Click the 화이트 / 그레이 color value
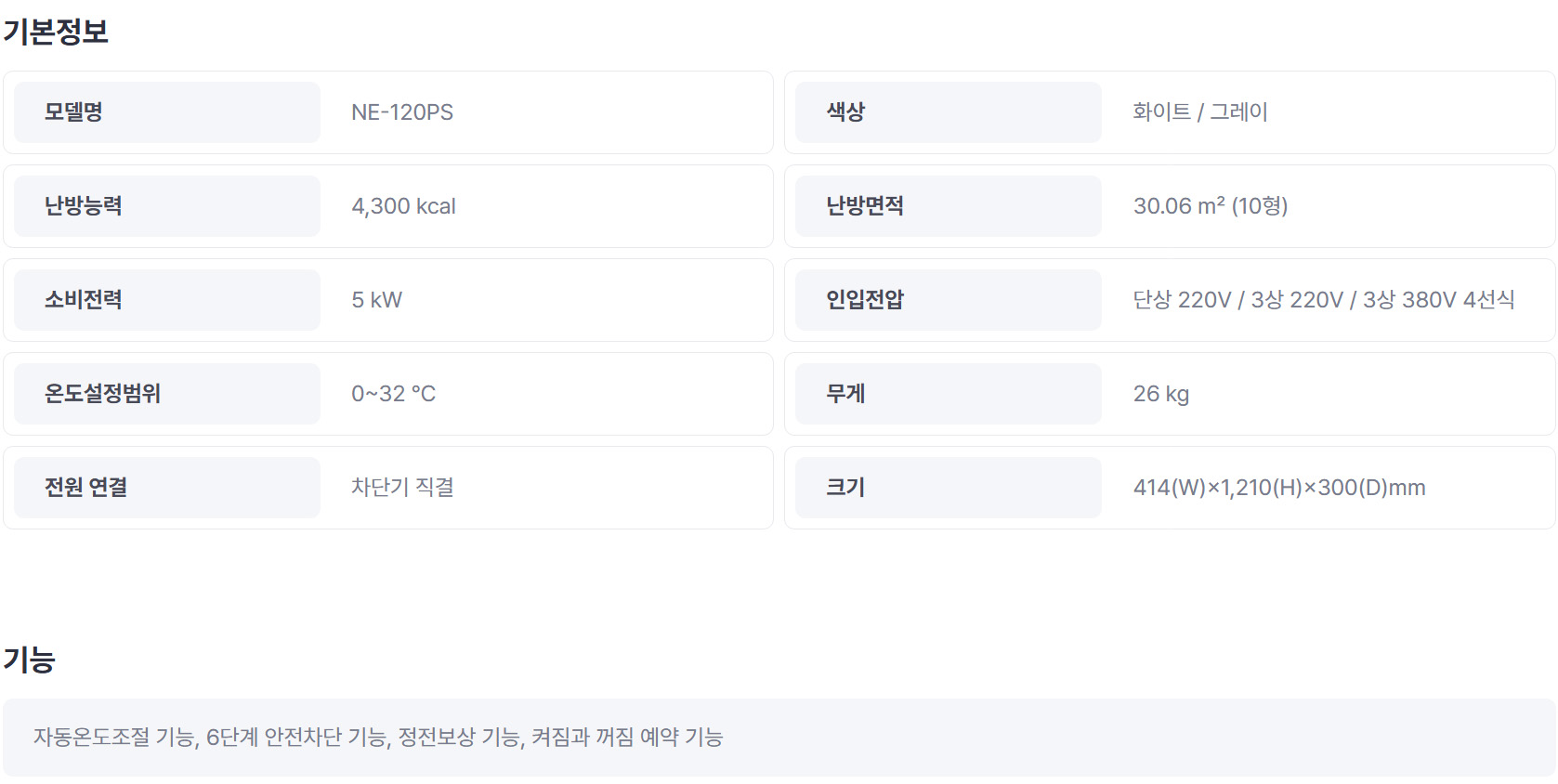The image size is (1558, 784). point(1200,112)
